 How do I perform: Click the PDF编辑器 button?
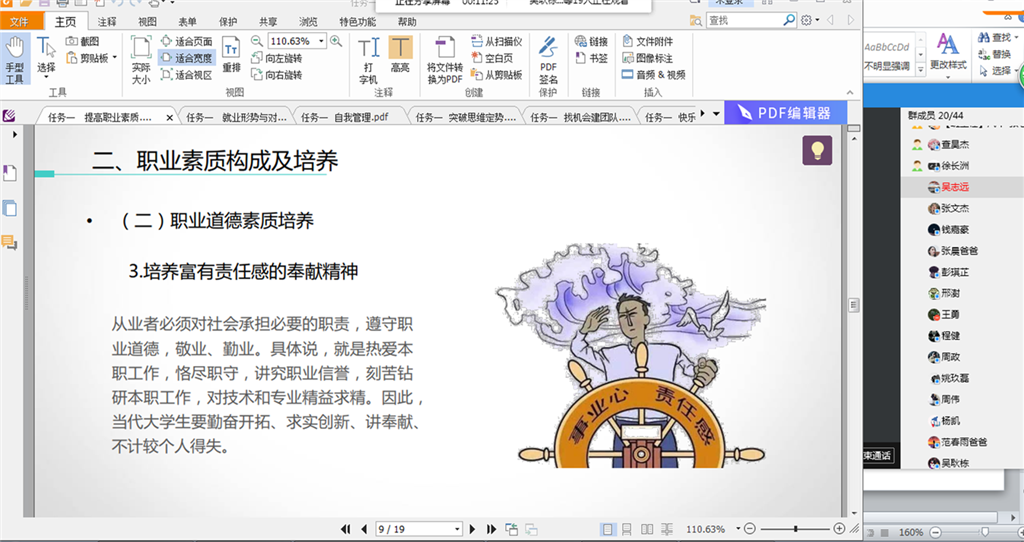(x=786, y=113)
